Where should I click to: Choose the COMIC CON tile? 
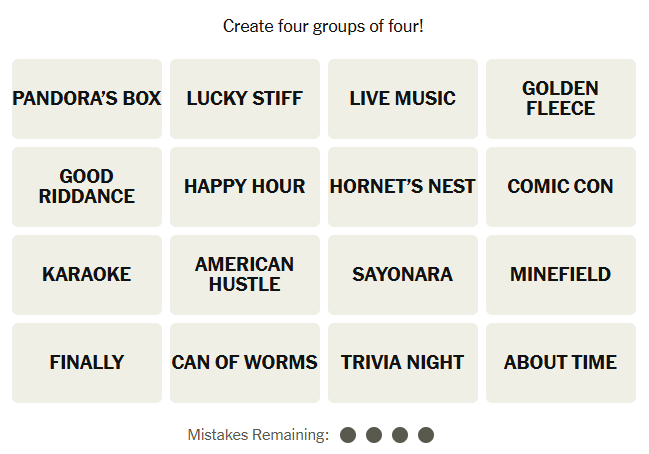[x=561, y=187]
